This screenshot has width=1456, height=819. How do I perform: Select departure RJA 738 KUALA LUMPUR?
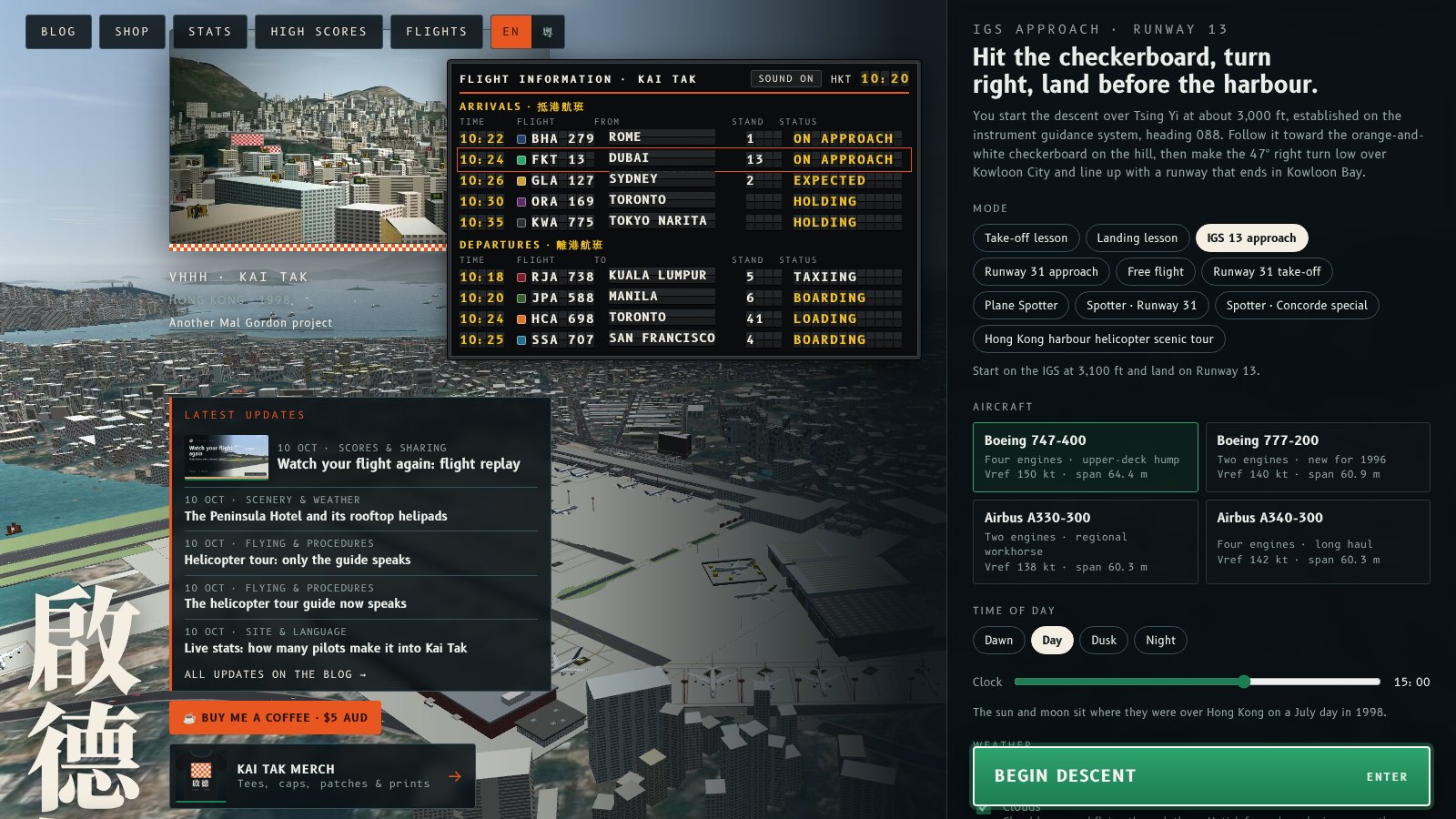[683, 277]
